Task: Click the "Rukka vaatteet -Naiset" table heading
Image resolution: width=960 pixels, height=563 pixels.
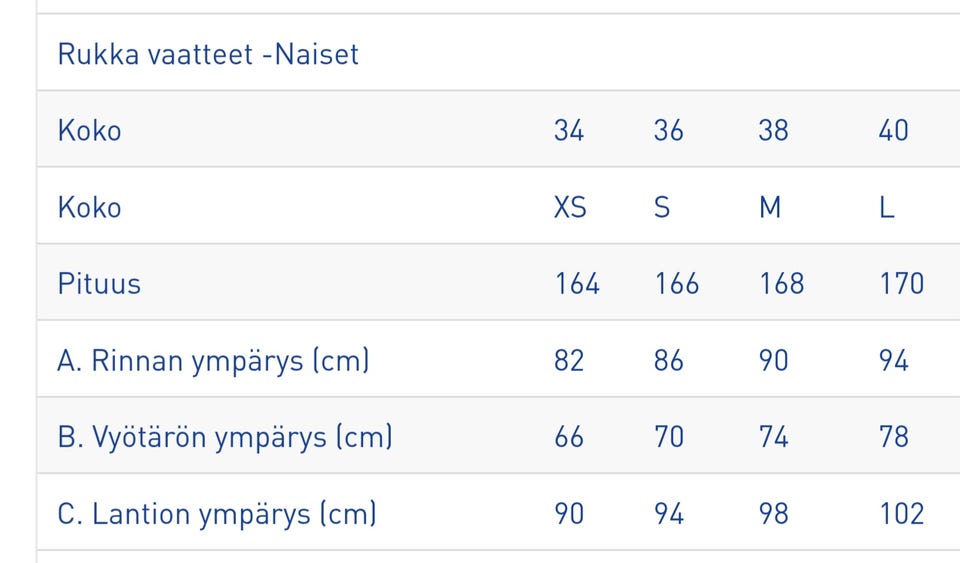Action: point(208,54)
